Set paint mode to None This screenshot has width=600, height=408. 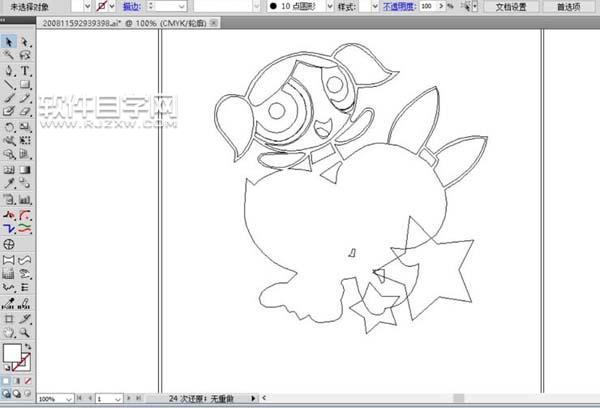tap(28, 381)
